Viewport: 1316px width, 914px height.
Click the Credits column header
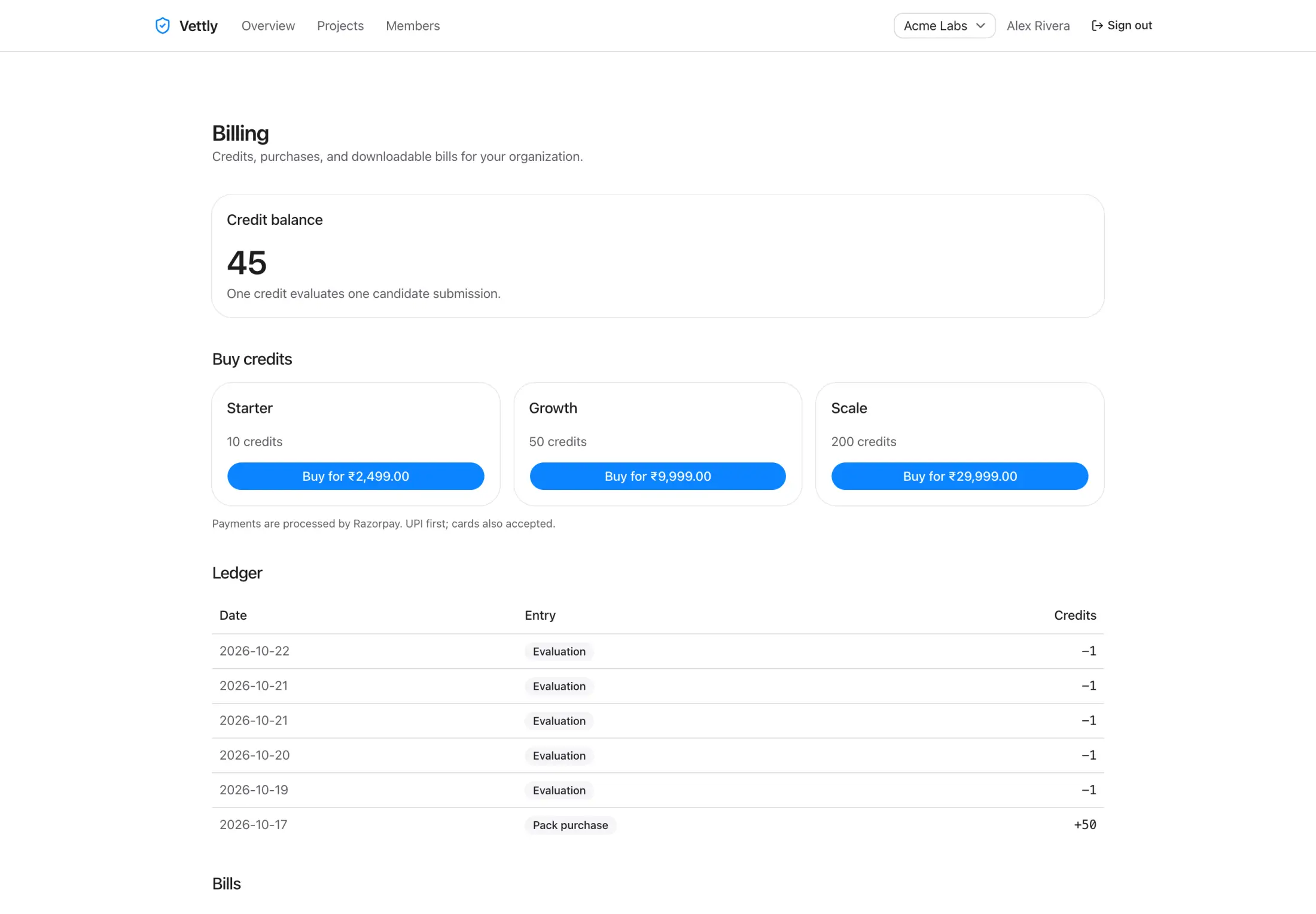click(x=1075, y=615)
